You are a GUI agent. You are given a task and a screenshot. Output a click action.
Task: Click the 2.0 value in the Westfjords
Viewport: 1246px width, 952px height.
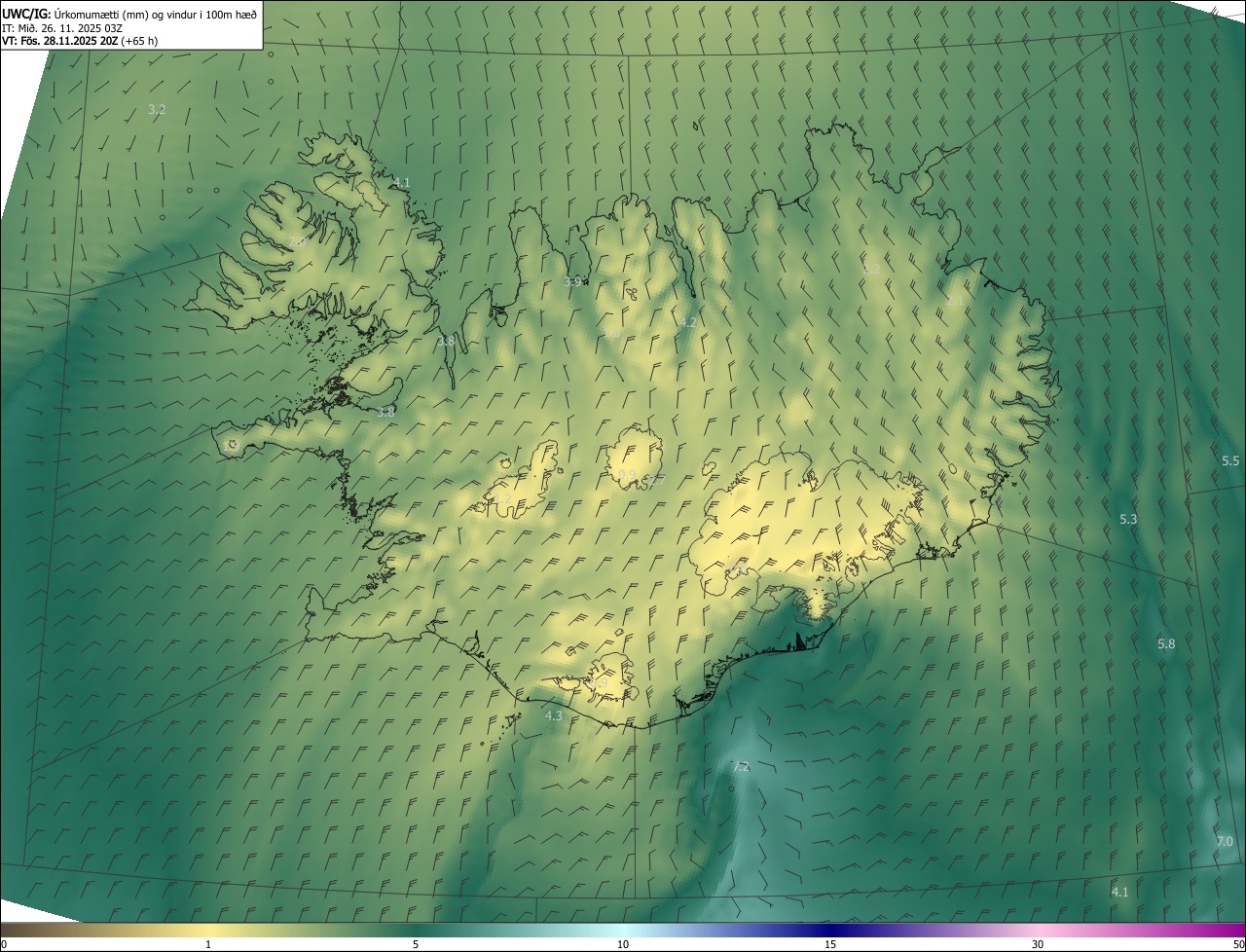coord(297,240)
